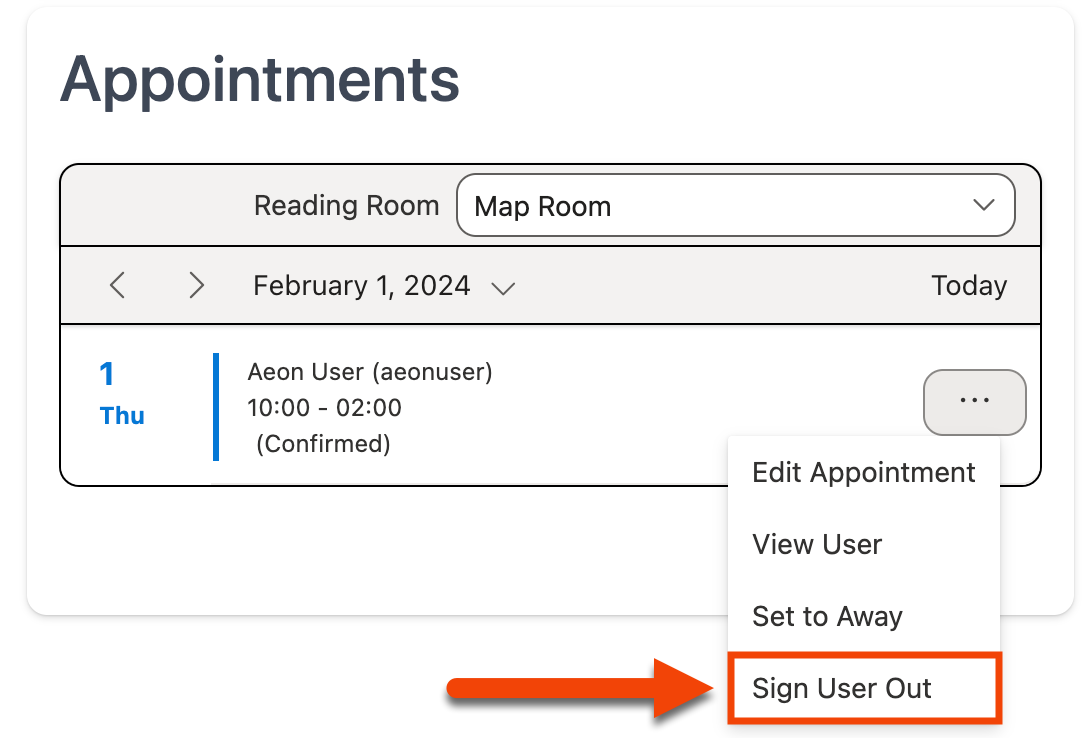Image resolution: width=1086 pixels, height=738 pixels.
Task: Go to the previous day arrow
Action: [x=117, y=286]
